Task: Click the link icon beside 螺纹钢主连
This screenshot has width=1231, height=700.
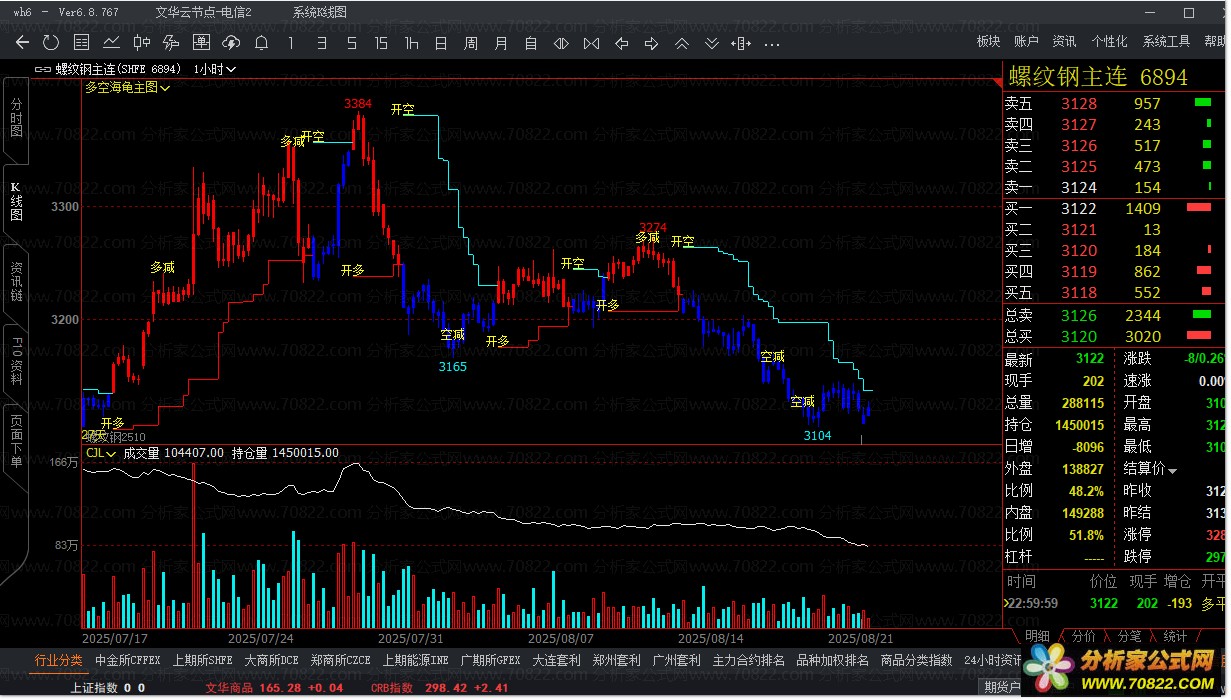Action: pos(42,69)
